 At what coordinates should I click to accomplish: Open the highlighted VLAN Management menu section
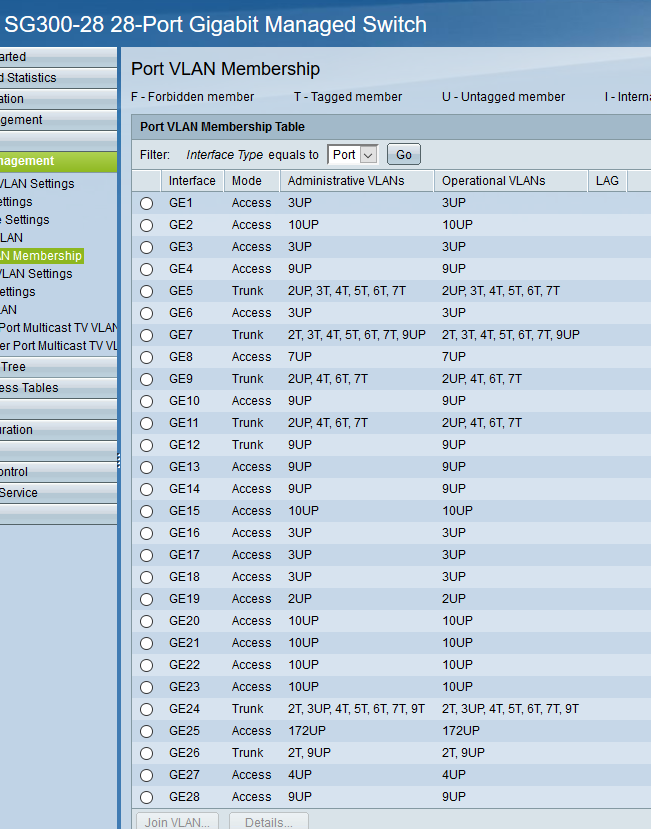[58, 161]
